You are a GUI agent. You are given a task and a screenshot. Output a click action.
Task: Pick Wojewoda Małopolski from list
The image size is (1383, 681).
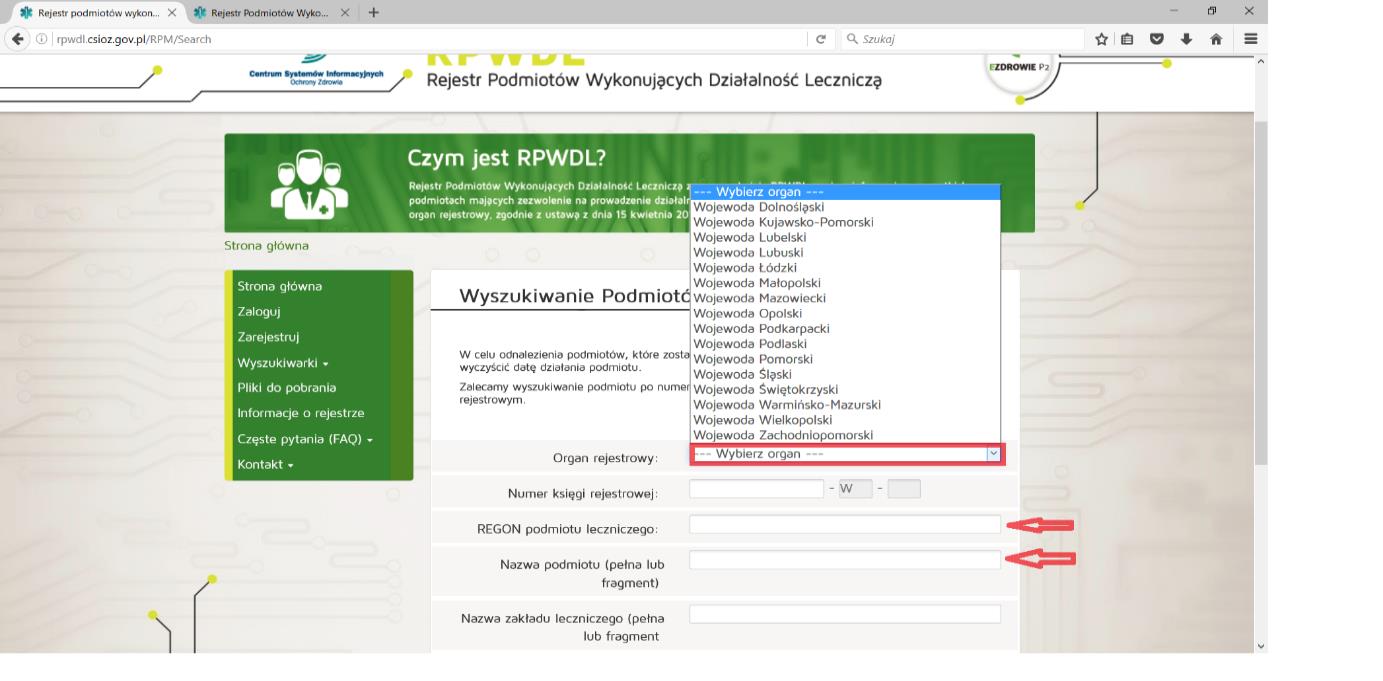pos(845,283)
